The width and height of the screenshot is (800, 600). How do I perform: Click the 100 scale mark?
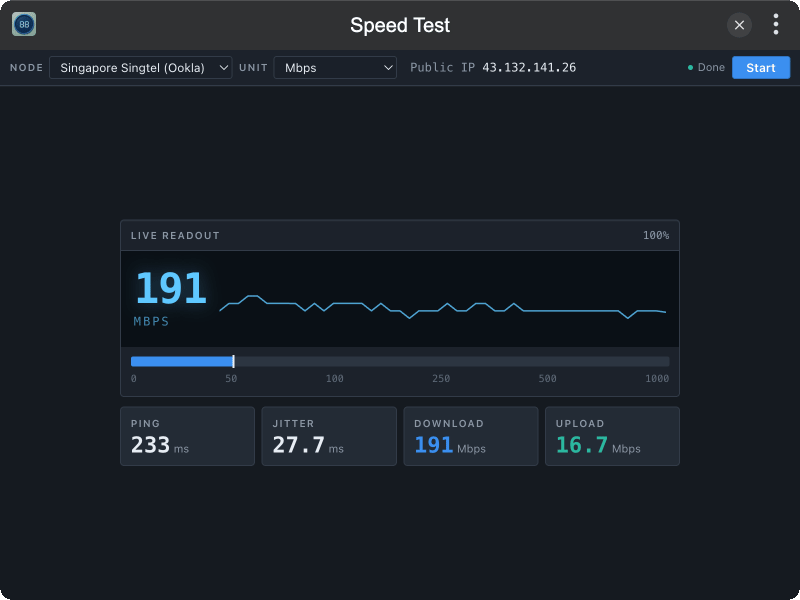335,379
